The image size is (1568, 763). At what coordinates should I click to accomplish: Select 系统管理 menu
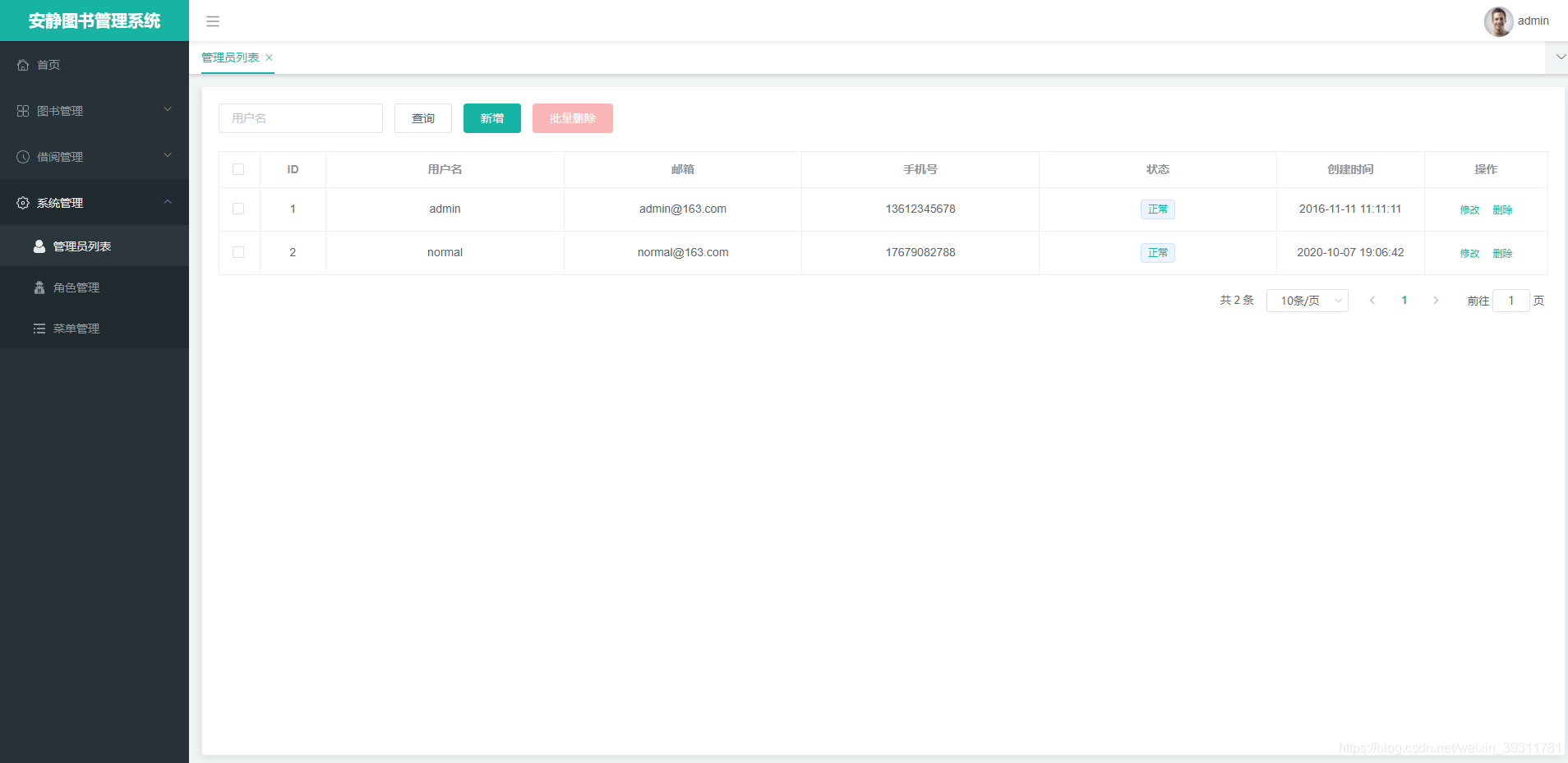(95, 203)
